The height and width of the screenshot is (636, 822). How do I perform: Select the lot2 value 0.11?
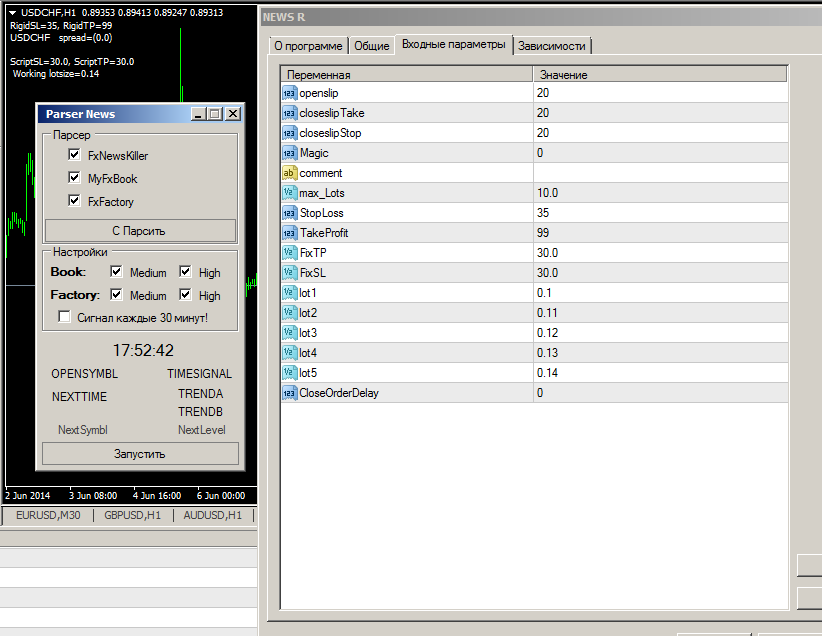(661, 313)
